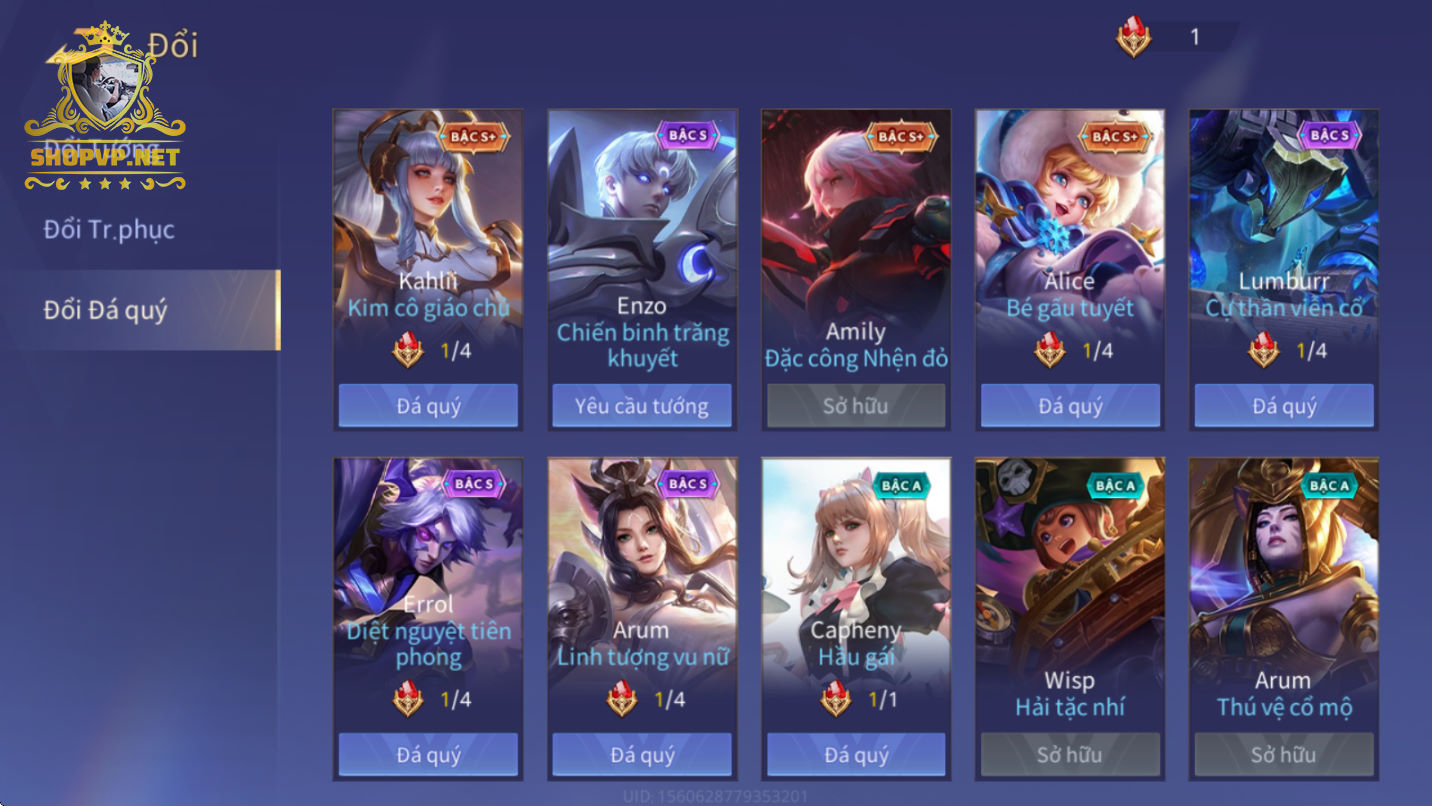
Task: Click the SHOPVP.NET crest logo
Action: 105,108
